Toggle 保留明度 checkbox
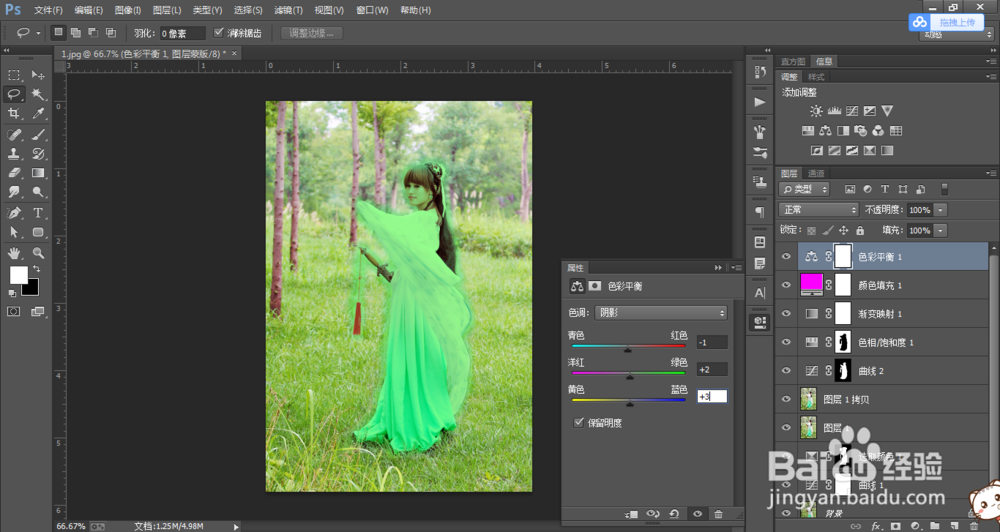Image resolution: width=1000 pixels, height=532 pixels. coord(578,422)
